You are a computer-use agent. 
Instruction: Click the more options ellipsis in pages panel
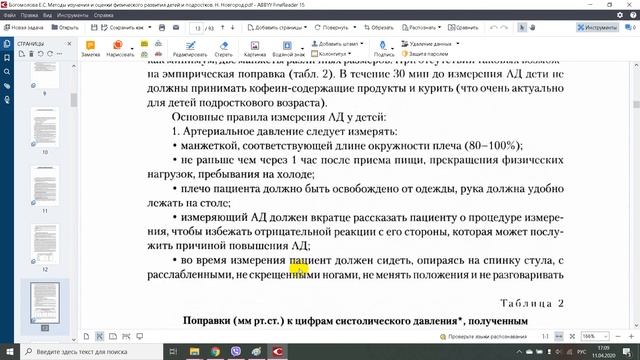pos(60,54)
